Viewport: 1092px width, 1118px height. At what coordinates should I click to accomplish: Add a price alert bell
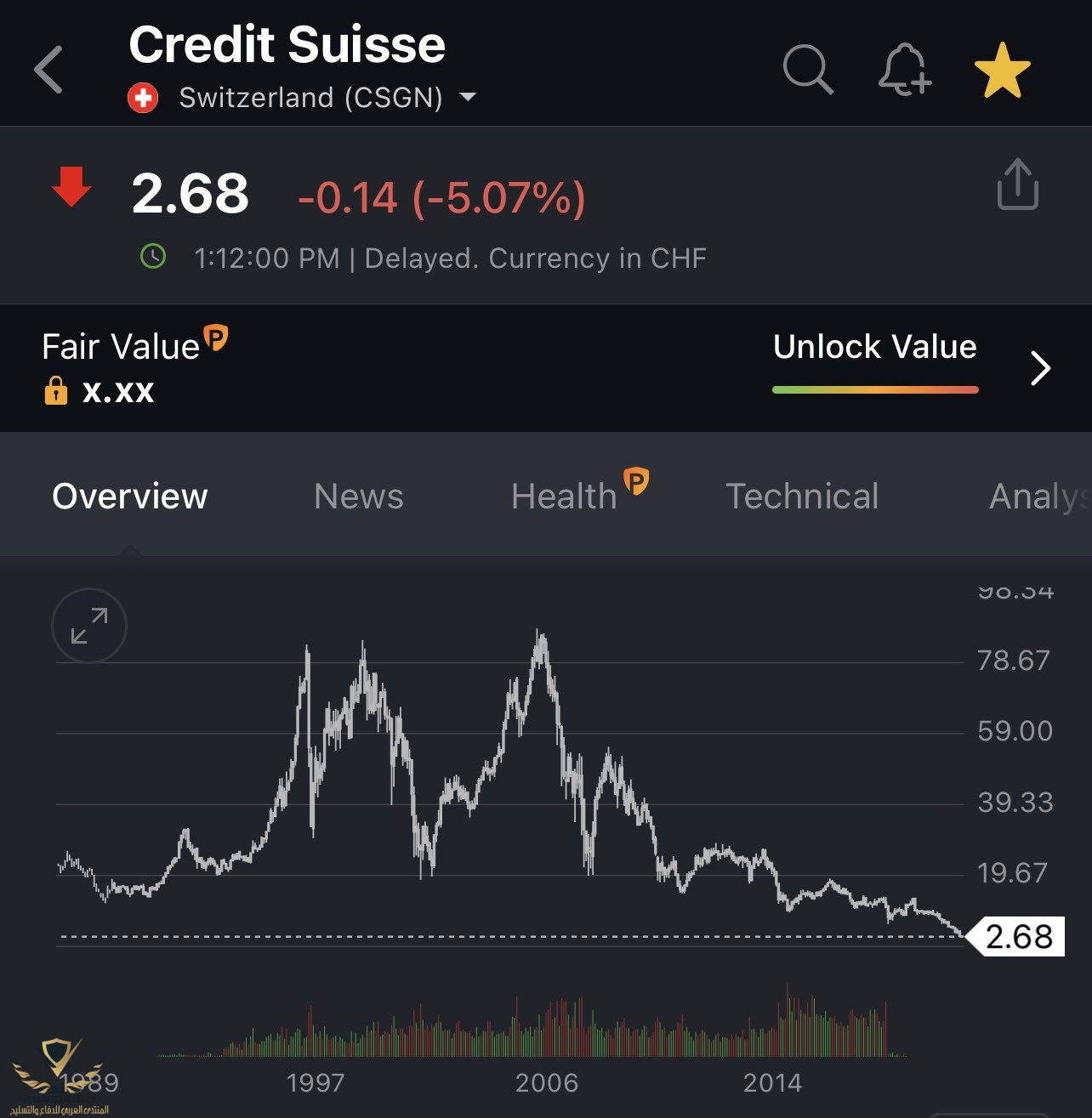pos(905,69)
